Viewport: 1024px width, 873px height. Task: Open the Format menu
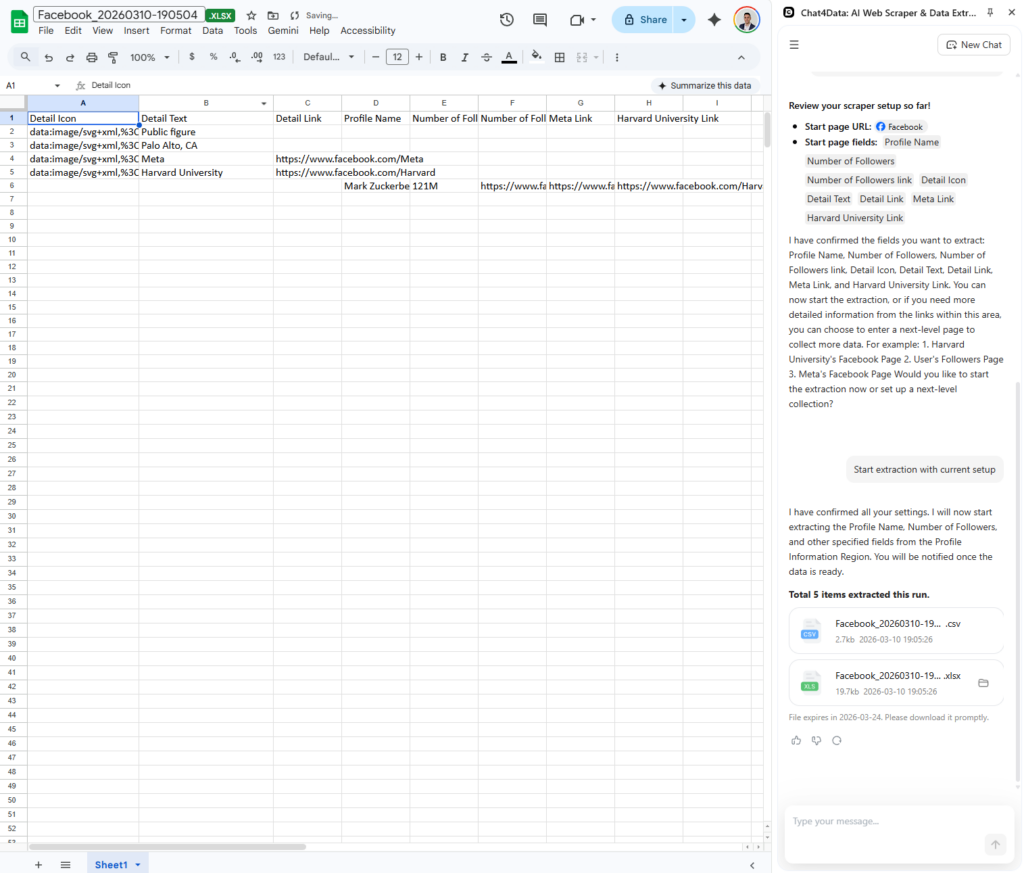176,31
